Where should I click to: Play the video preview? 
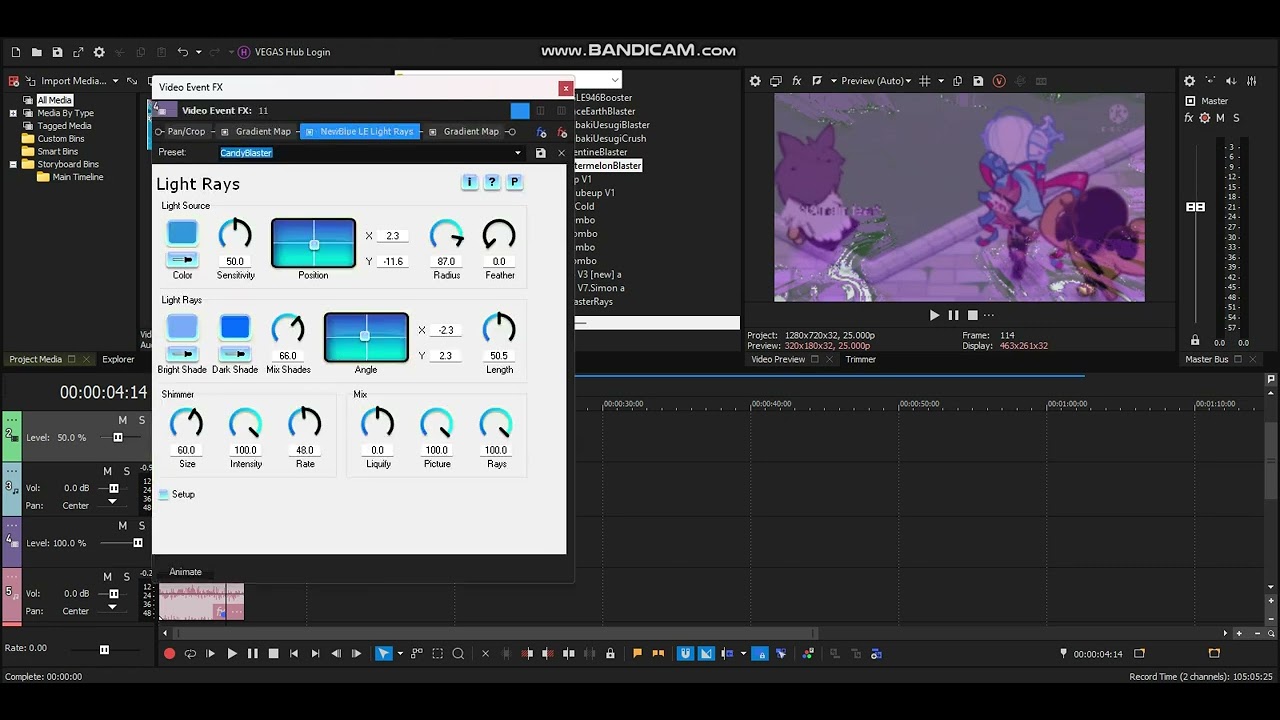pyautogui.click(x=934, y=315)
